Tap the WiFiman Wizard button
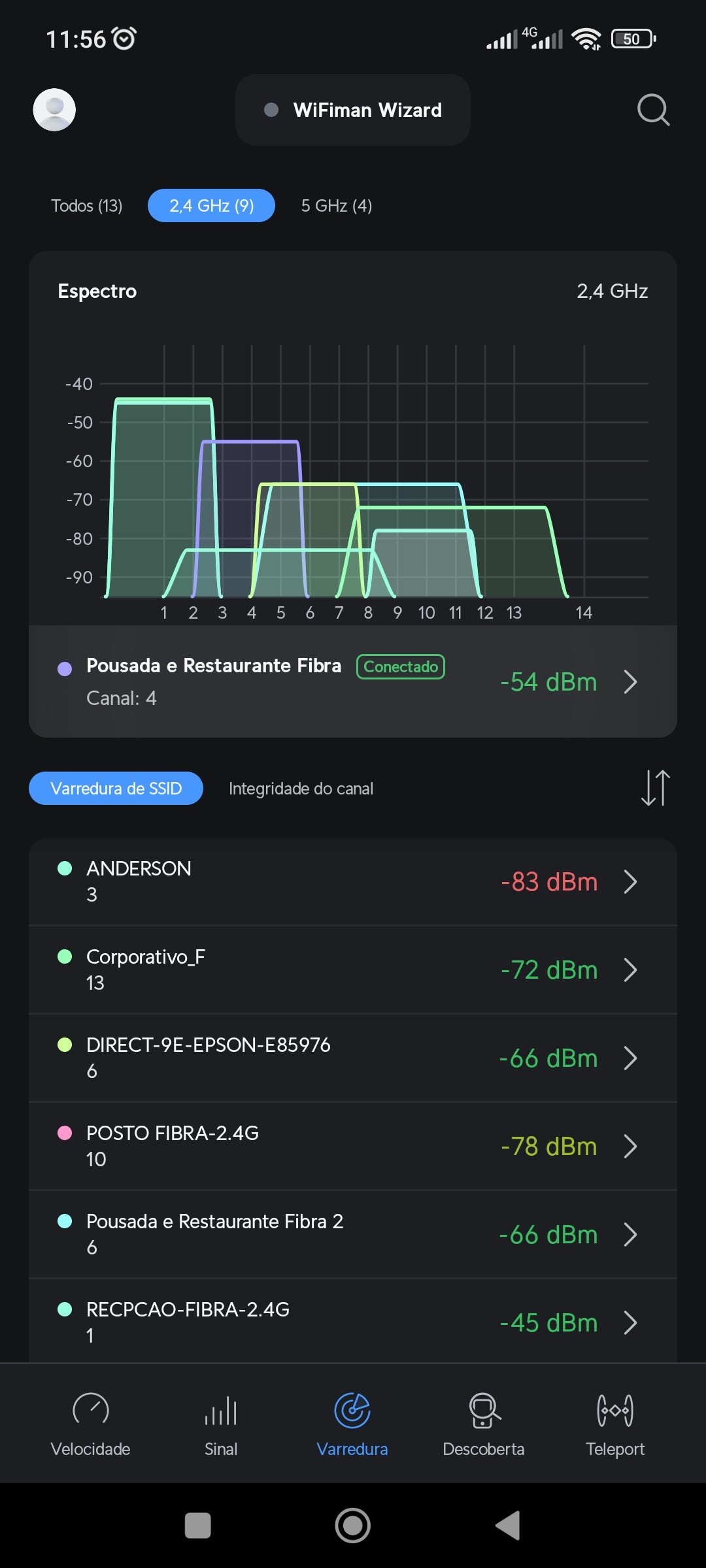This screenshot has width=706, height=1568. click(353, 110)
